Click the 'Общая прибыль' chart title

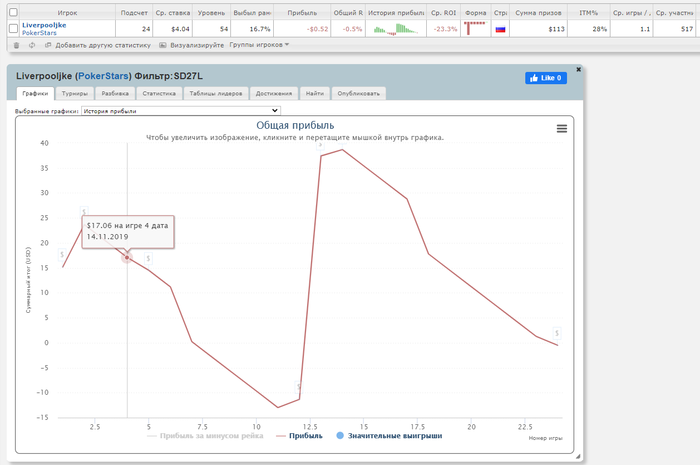[x=295, y=125]
